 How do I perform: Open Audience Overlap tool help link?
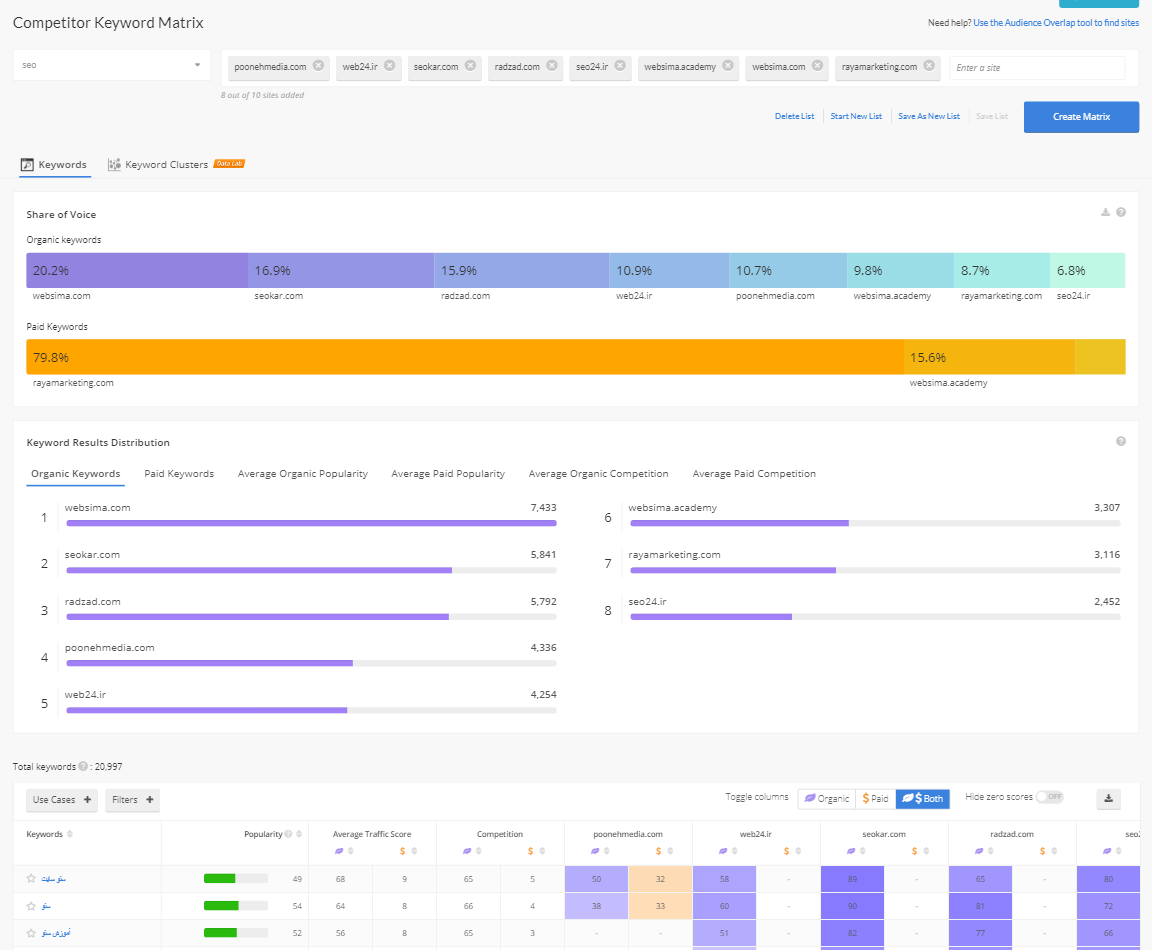pyautogui.click(x=1056, y=23)
